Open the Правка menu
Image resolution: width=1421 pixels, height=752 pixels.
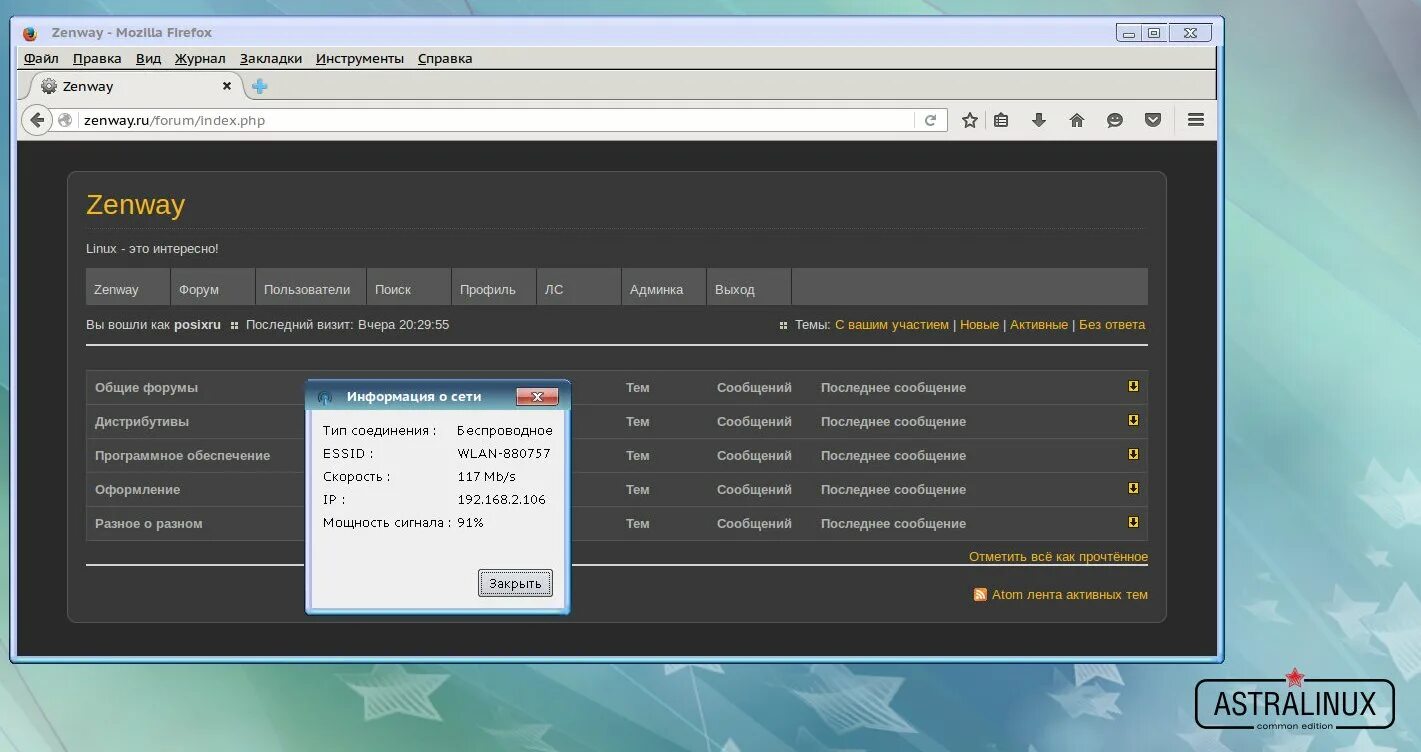97,58
